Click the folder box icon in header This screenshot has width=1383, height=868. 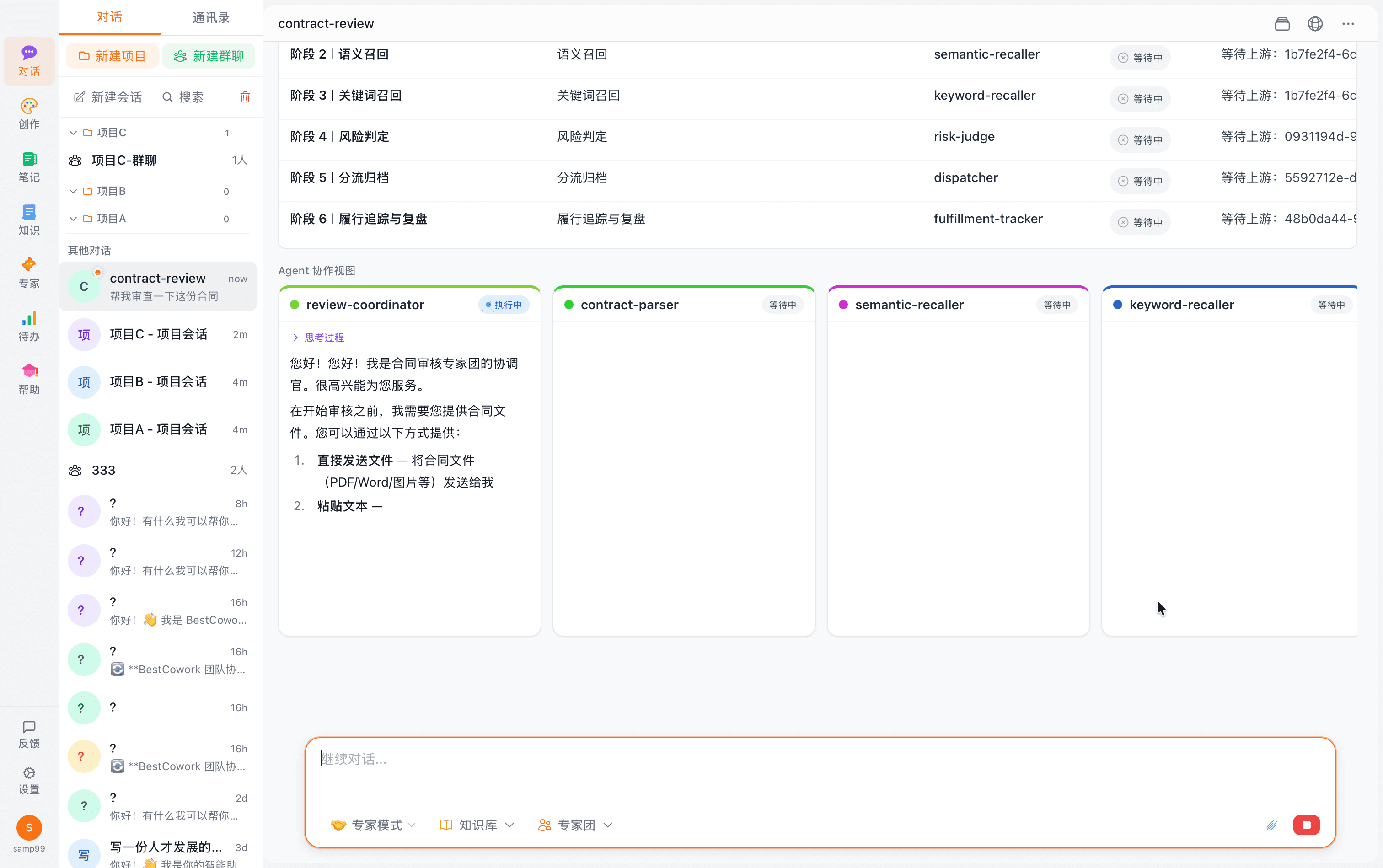click(1282, 23)
